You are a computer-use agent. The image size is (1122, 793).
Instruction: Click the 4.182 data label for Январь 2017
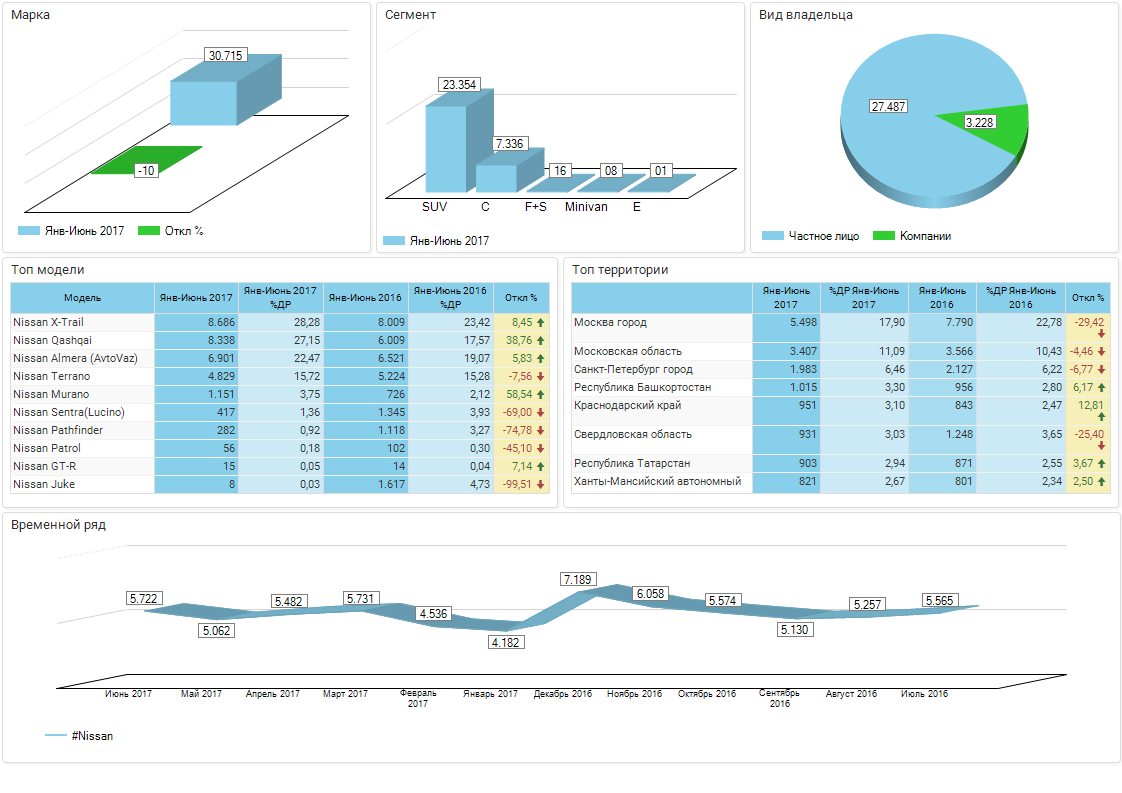tap(507, 643)
